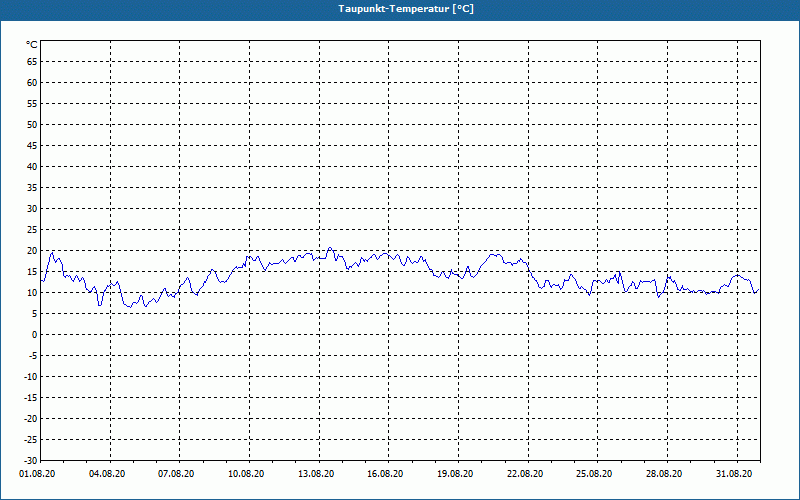Screen dimensions: 800x500
Task: Click y-axis label -25
Action: click(31, 440)
